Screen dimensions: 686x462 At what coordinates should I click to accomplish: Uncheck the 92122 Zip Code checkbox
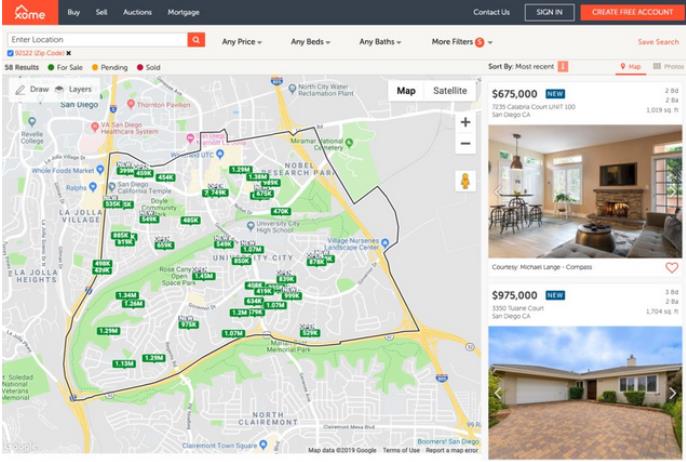pos(10,53)
